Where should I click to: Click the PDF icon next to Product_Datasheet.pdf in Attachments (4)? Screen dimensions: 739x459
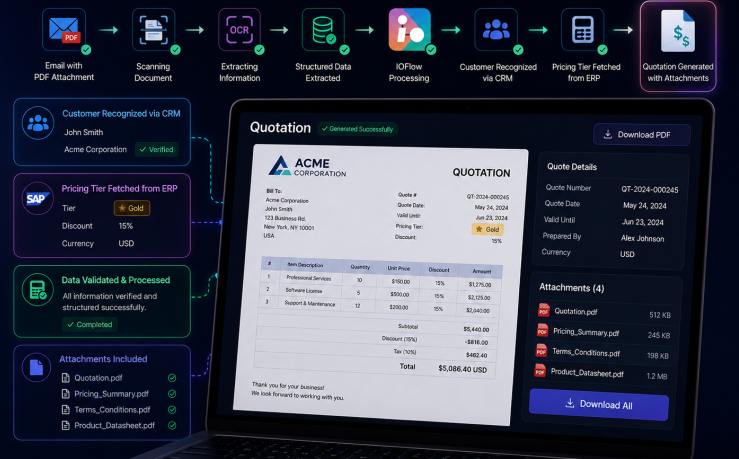coord(540,371)
